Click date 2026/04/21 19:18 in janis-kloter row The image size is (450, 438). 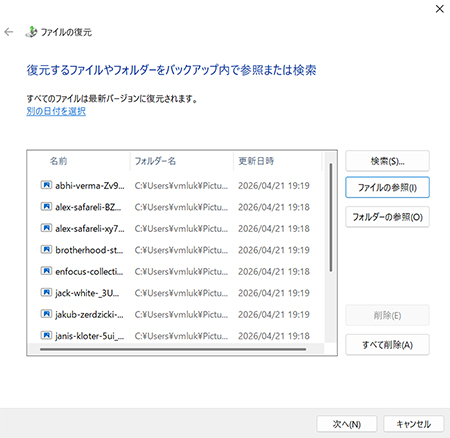click(x=274, y=336)
